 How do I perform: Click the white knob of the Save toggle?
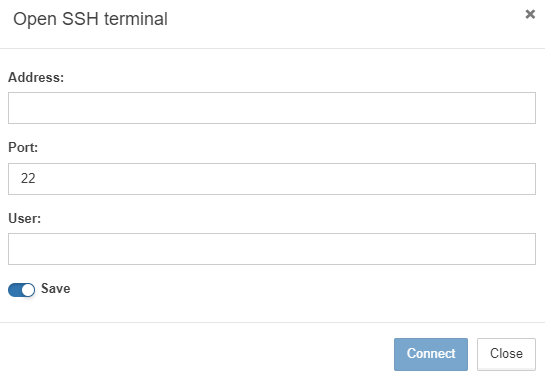pos(28,290)
